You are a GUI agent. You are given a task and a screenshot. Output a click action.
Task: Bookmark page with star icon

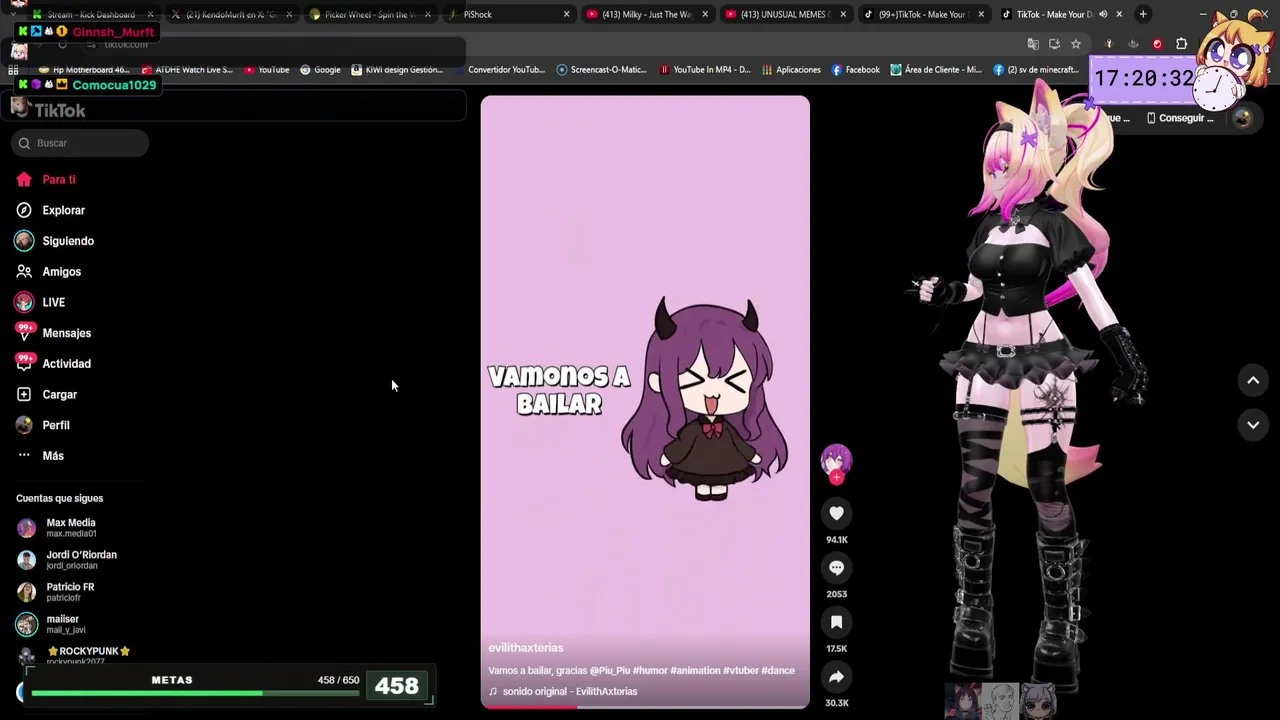1076,44
